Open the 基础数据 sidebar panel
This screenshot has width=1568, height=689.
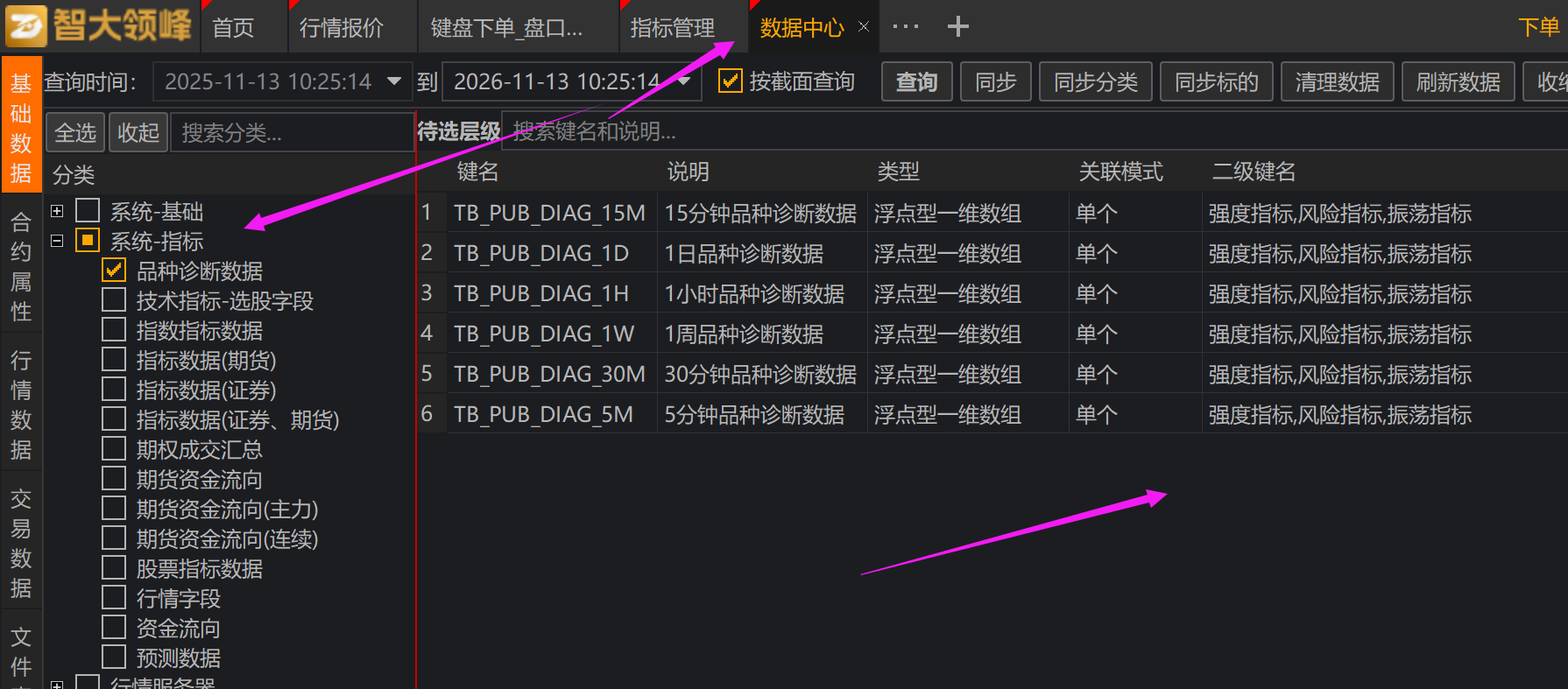pos(21,129)
